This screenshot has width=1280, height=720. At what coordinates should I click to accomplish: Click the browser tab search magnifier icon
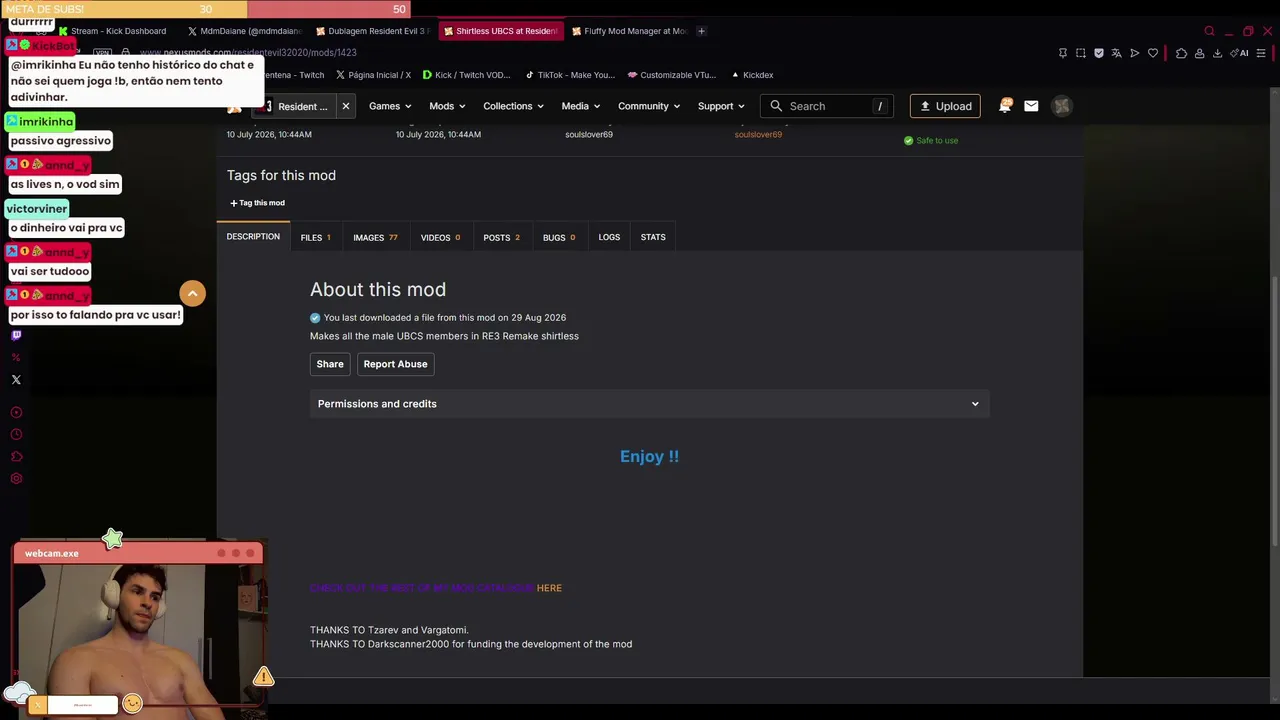point(1209,31)
